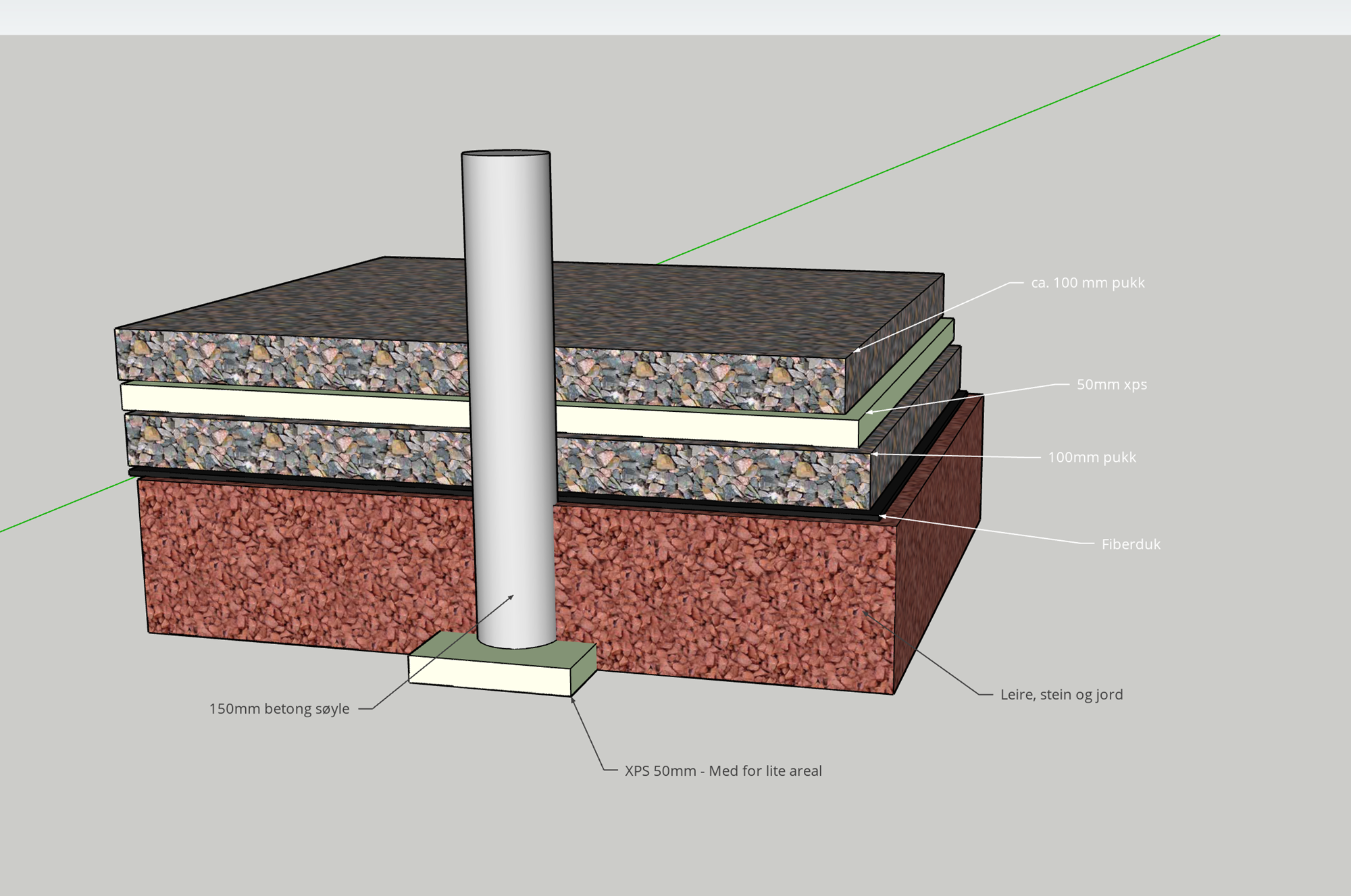Select the 'Fiberduk' label

pyautogui.click(x=1130, y=544)
